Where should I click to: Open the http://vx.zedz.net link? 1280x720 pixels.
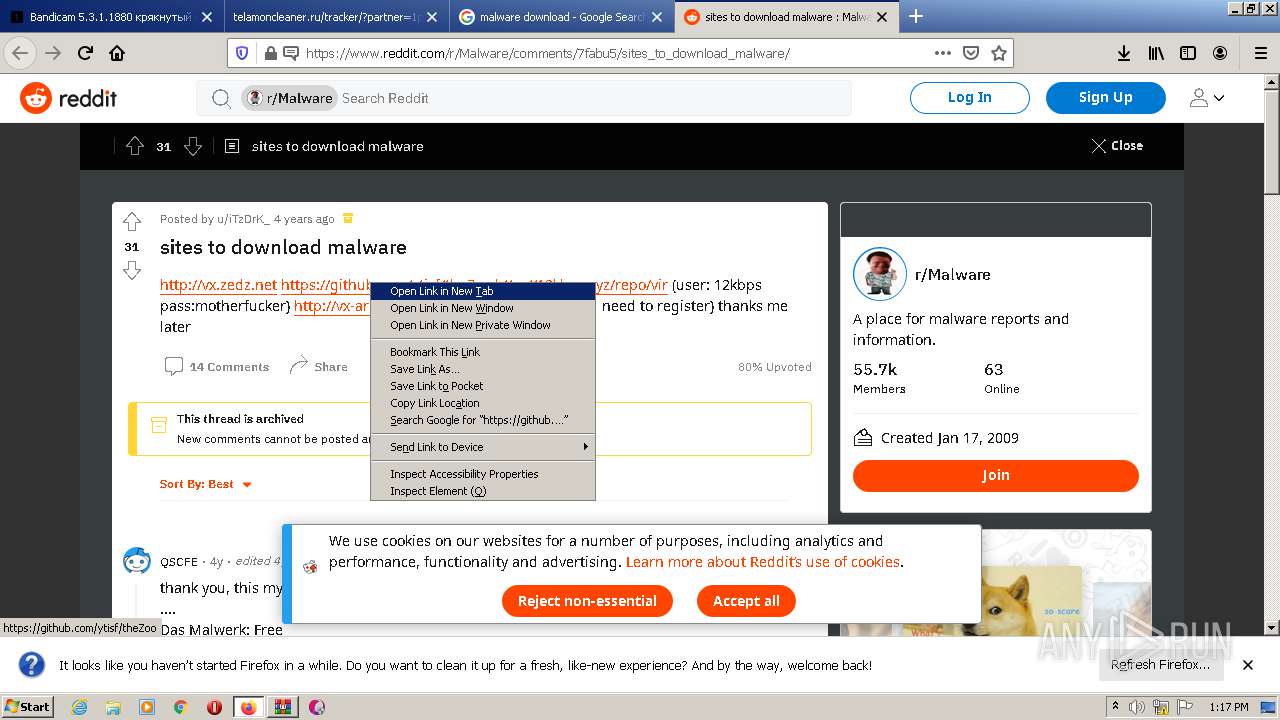[218, 285]
